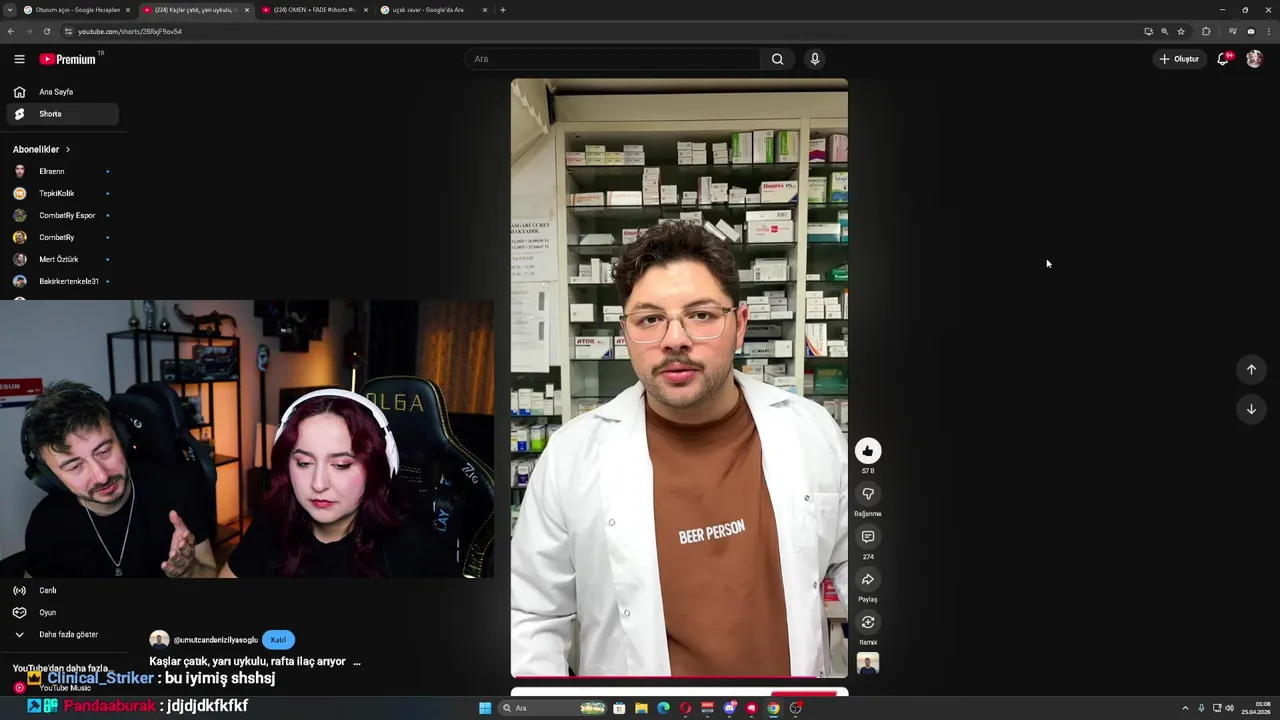Click the search magnifier button

777,59
